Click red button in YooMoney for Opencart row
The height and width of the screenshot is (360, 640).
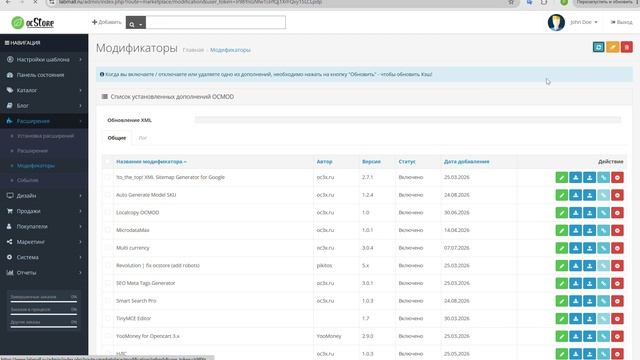[617, 336]
